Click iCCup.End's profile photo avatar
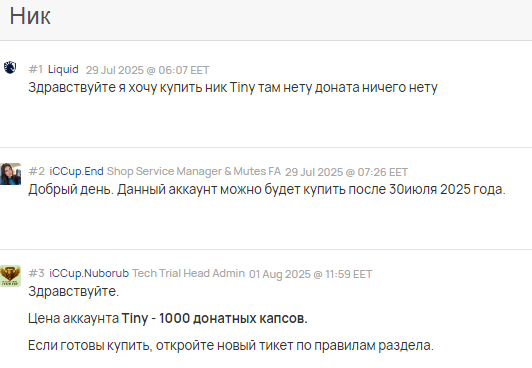The height and width of the screenshot is (368, 532). pyautogui.click(x=11, y=174)
